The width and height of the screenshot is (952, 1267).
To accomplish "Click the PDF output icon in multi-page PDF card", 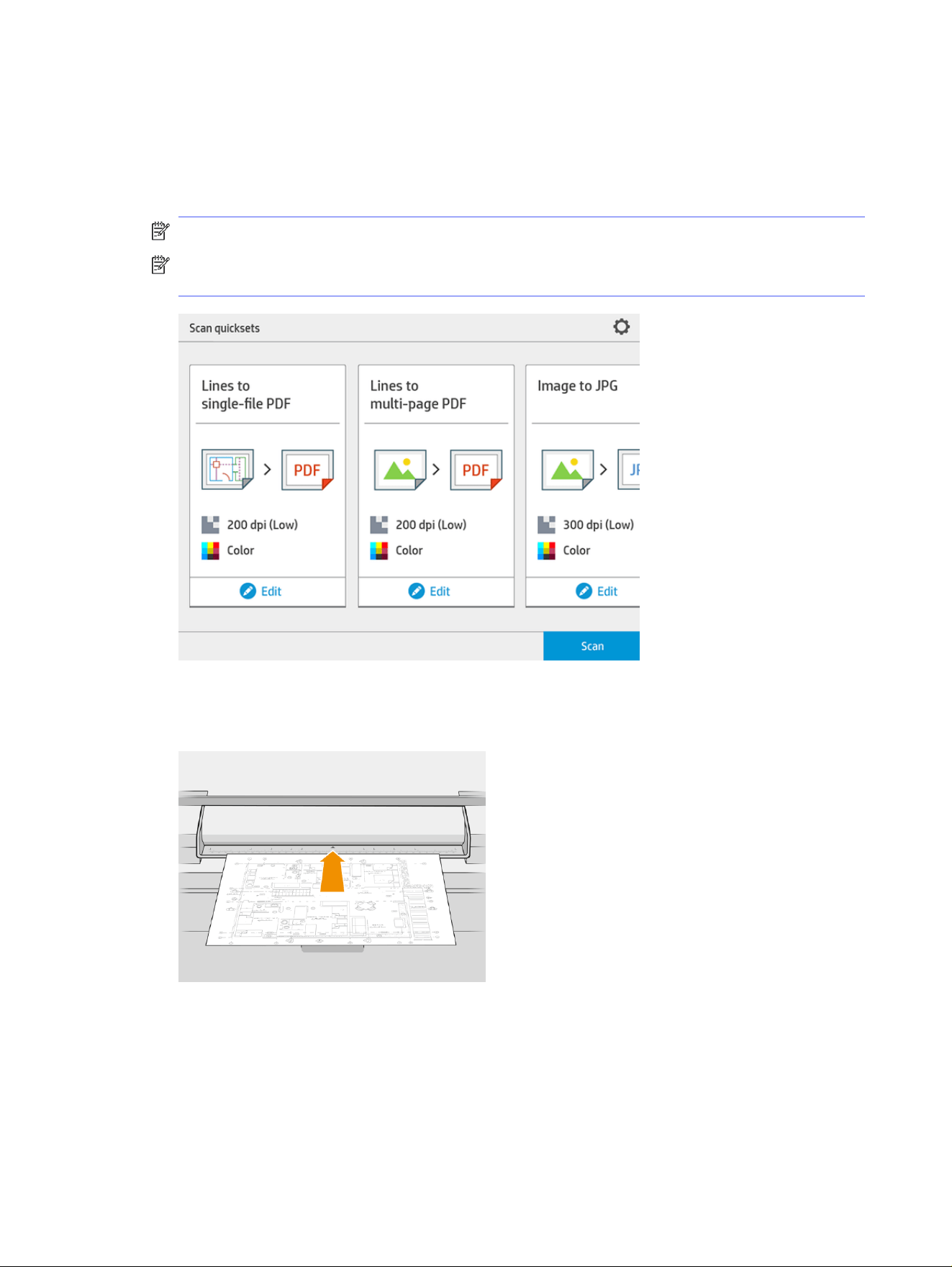I will point(476,470).
